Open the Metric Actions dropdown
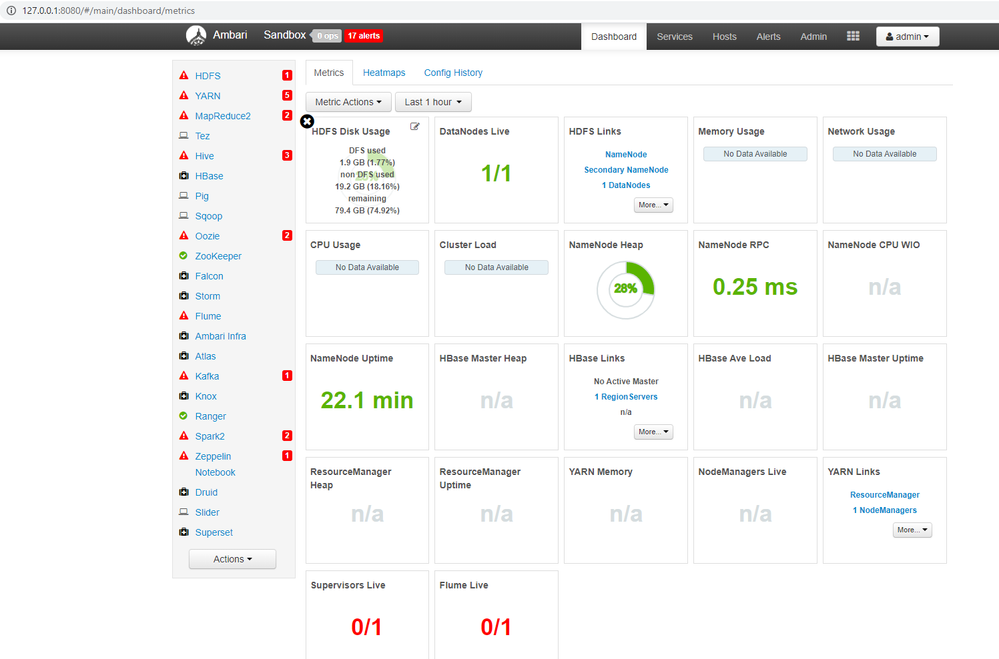The image size is (999, 659). click(348, 102)
